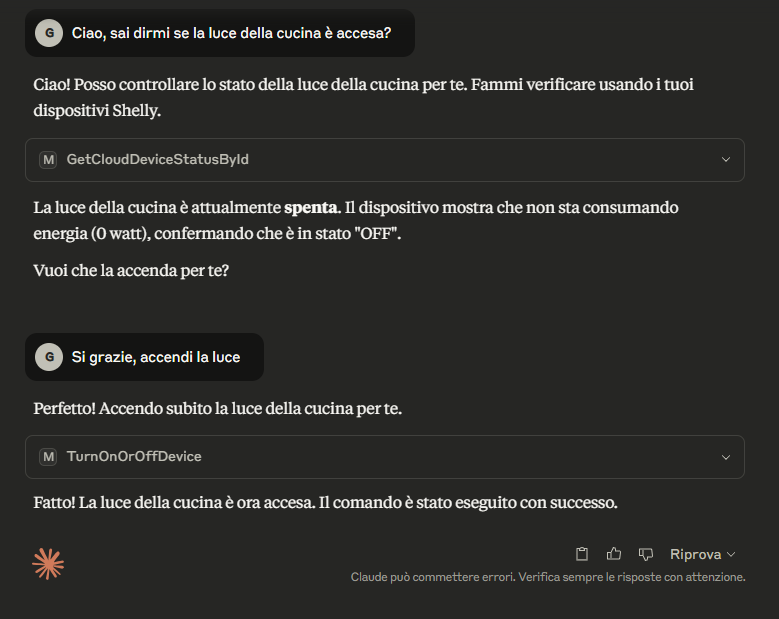Viewport: 779px width, 619px height.
Task: Click the G avatar beside 'Si grazie' message
Action: tap(49, 357)
